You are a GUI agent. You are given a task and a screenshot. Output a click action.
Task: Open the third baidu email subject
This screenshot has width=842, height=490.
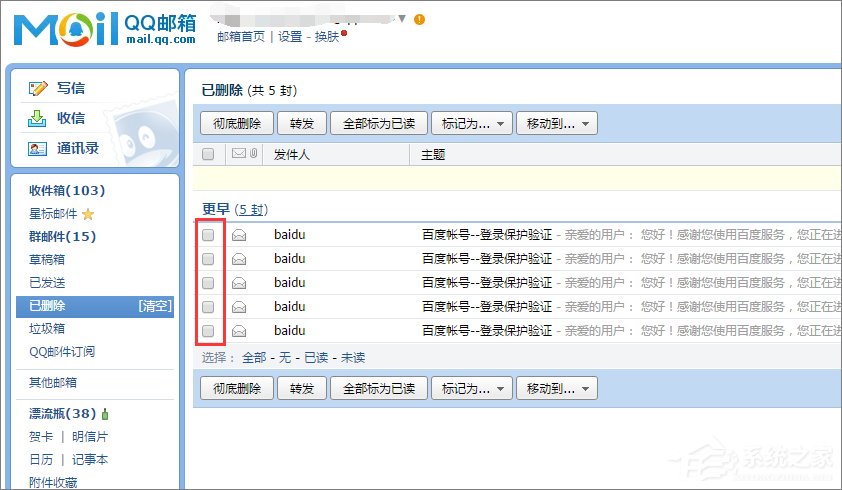click(x=486, y=283)
